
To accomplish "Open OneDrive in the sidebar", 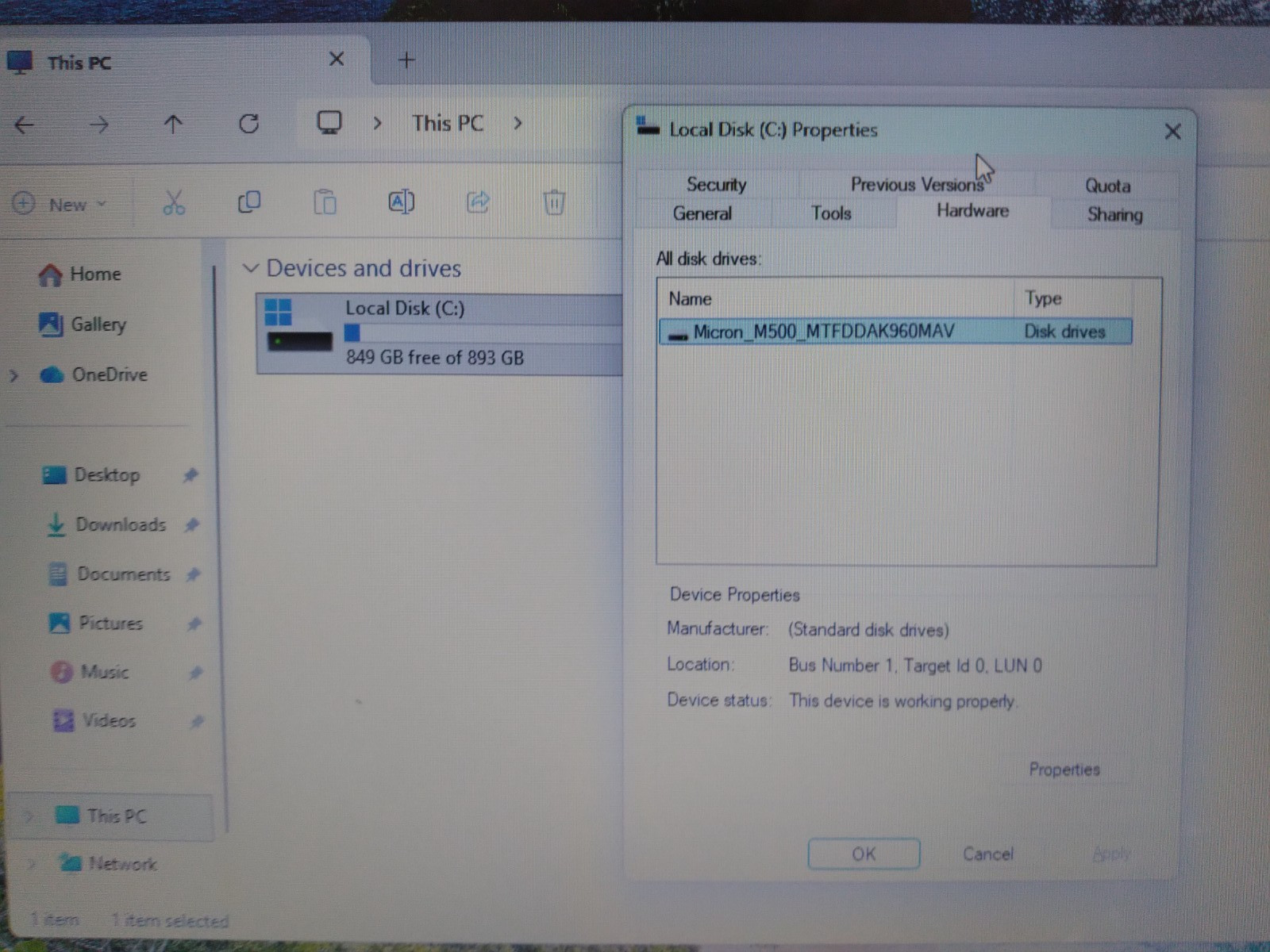I will tap(94, 374).
